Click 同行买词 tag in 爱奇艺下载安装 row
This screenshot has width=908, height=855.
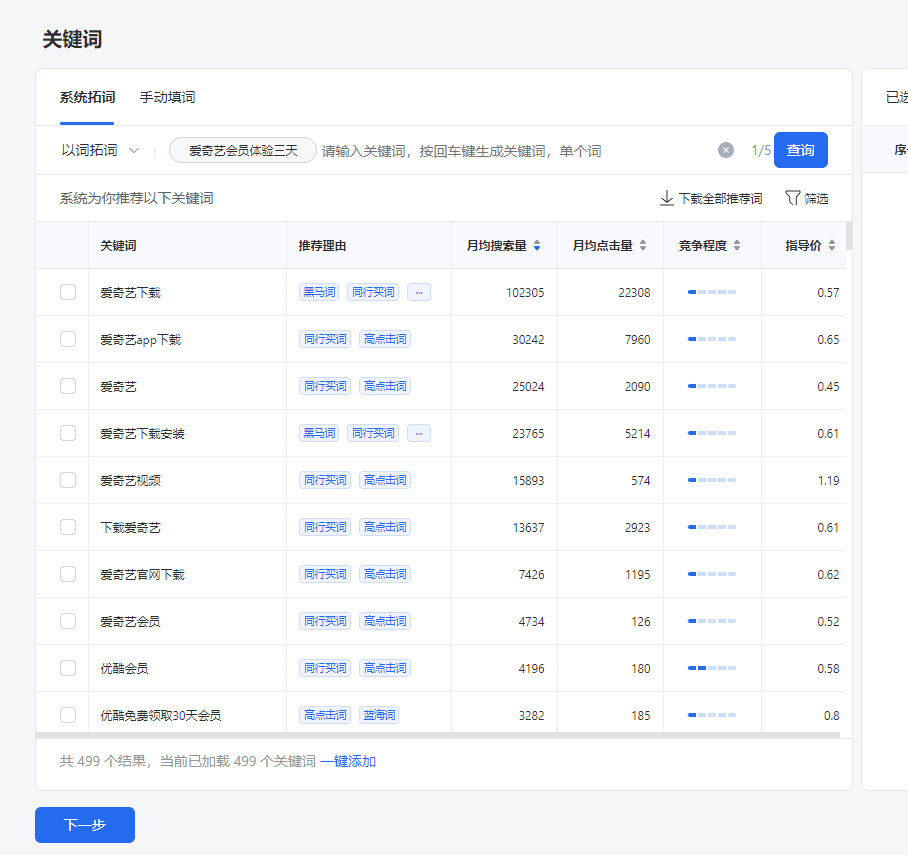pos(373,433)
